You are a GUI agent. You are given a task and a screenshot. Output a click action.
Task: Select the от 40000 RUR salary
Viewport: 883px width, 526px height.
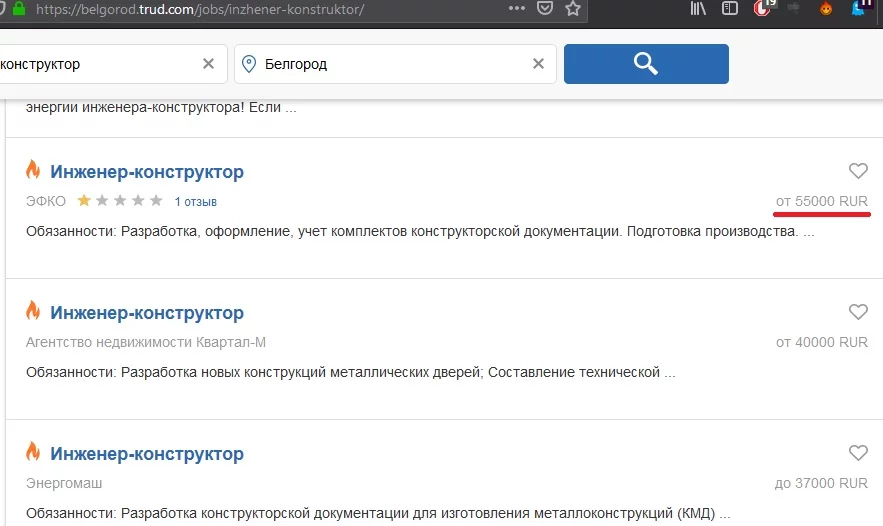pos(822,342)
